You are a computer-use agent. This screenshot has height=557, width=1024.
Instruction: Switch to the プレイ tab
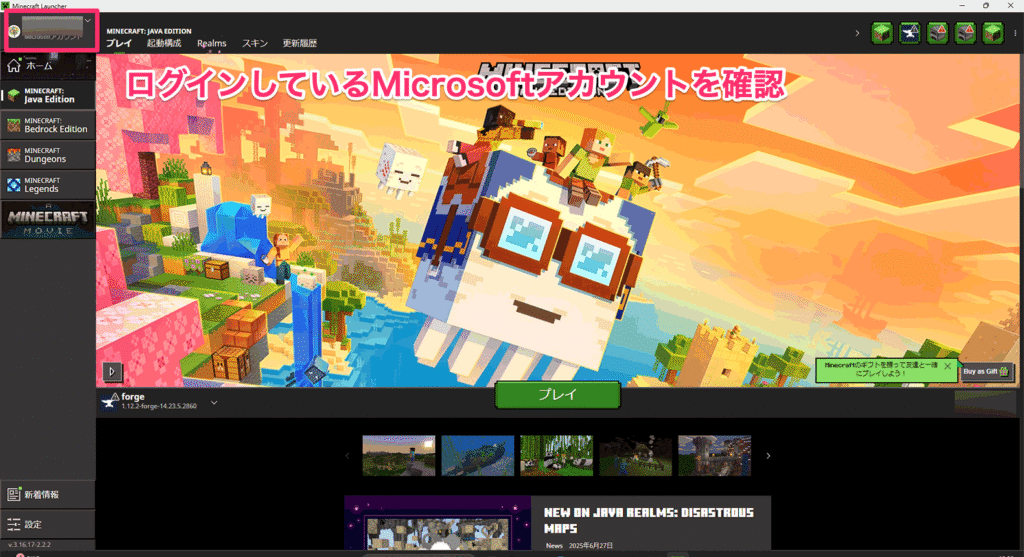click(119, 43)
